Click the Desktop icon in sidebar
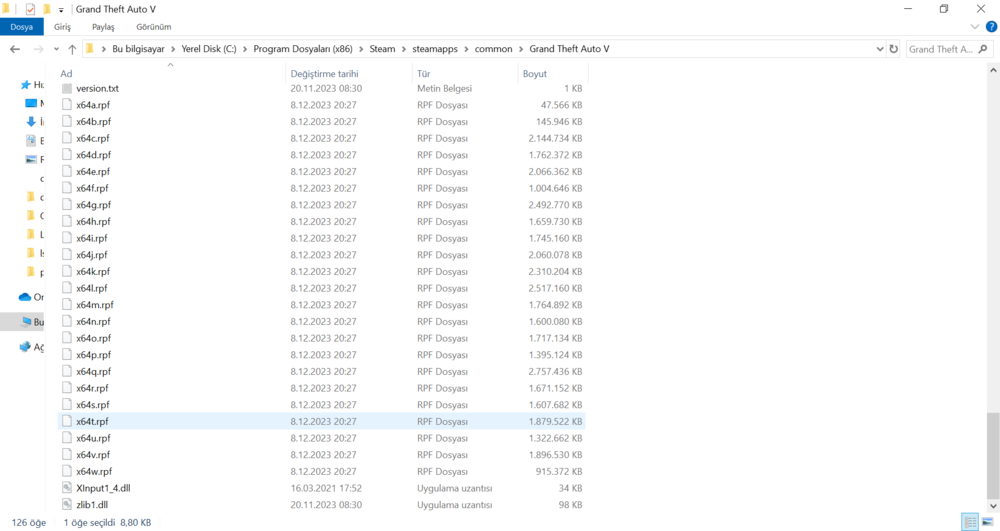1000x531 pixels. click(31, 103)
